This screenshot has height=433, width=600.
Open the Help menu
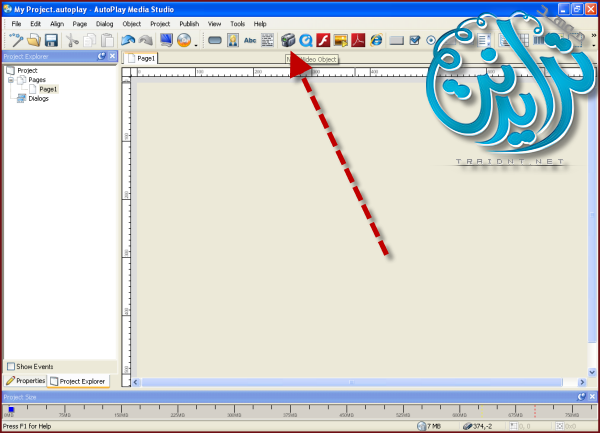pos(260,24)
